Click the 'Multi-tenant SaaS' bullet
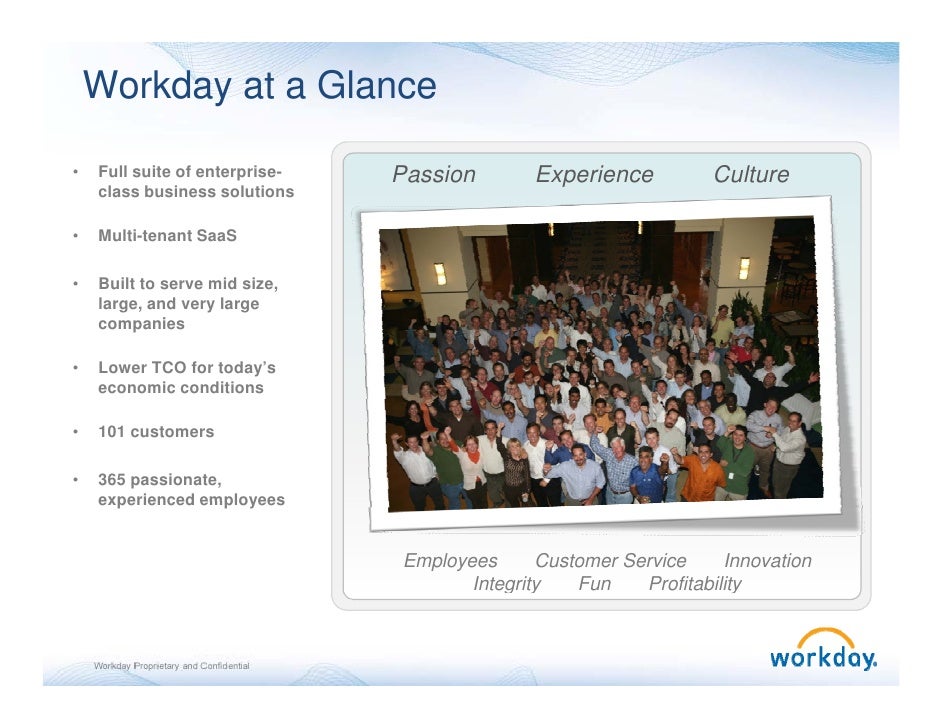Viewport: 942px width, 728px height. (x=168, y=235)
